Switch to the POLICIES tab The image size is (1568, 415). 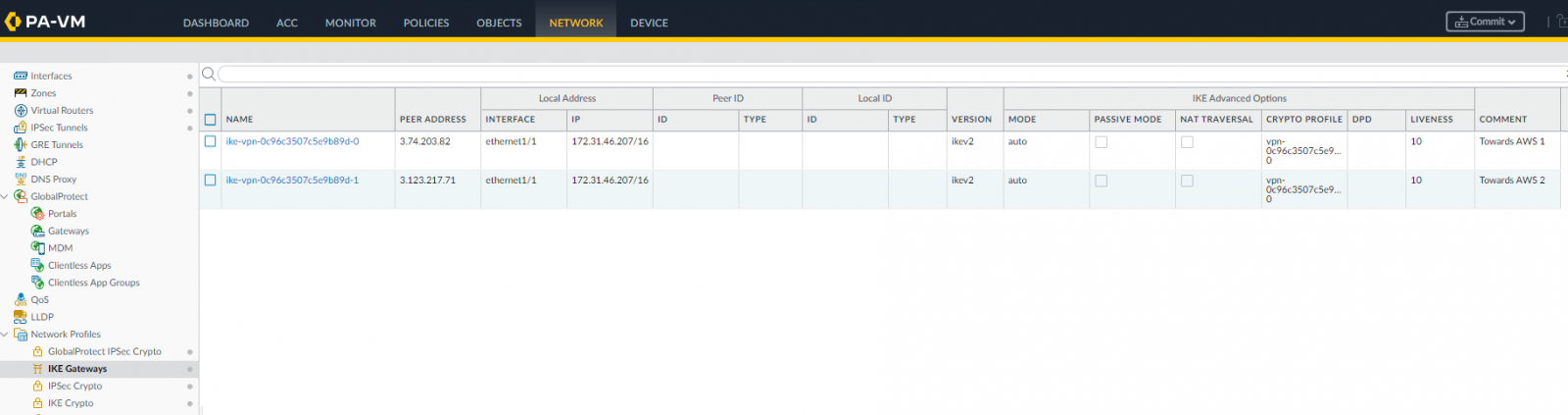426,23
